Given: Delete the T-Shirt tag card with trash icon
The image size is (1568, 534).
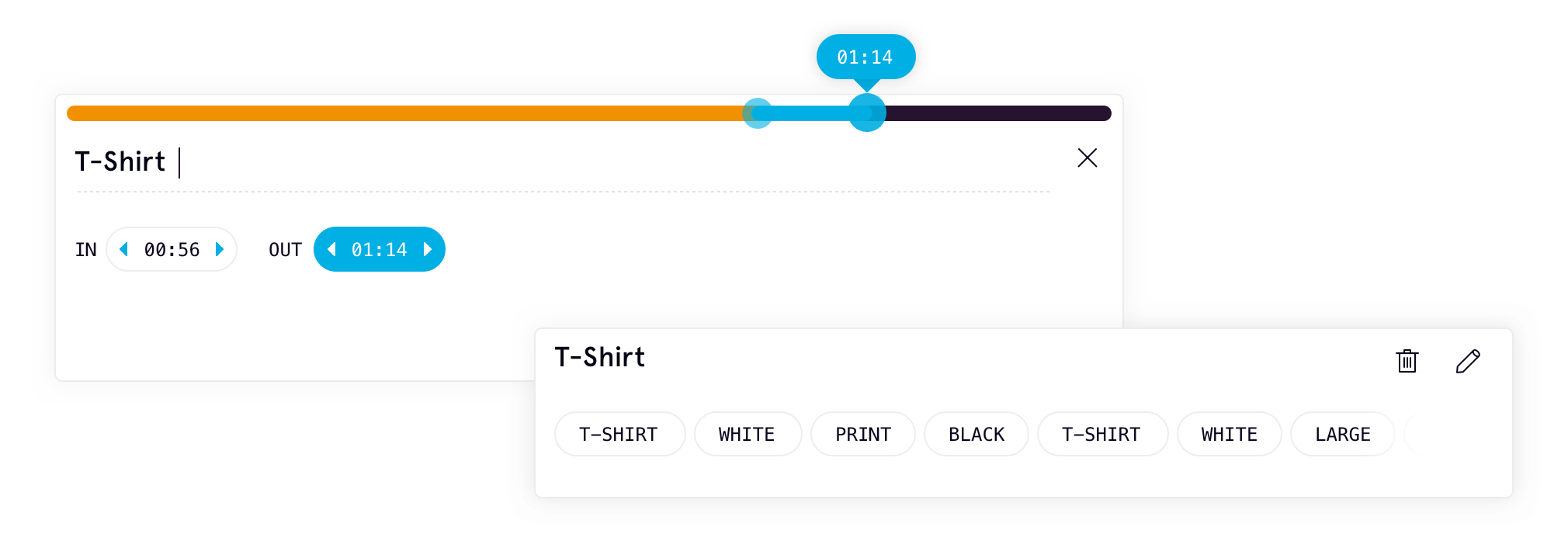Looking at the screenshot, I should point(1407,361).
